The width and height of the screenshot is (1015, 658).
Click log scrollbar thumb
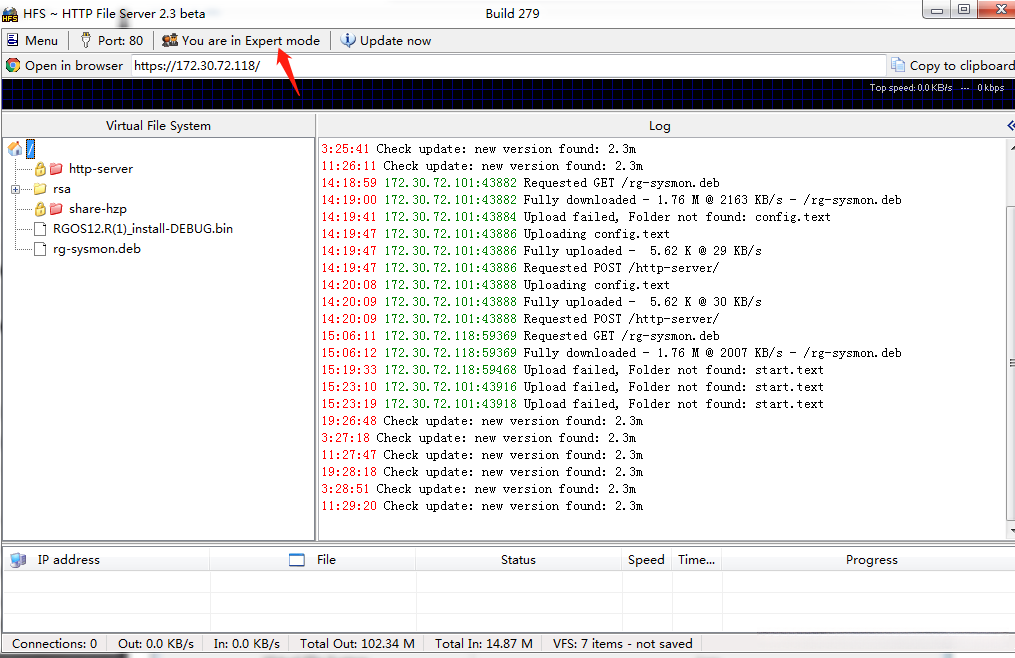[x=1010, y=363]
